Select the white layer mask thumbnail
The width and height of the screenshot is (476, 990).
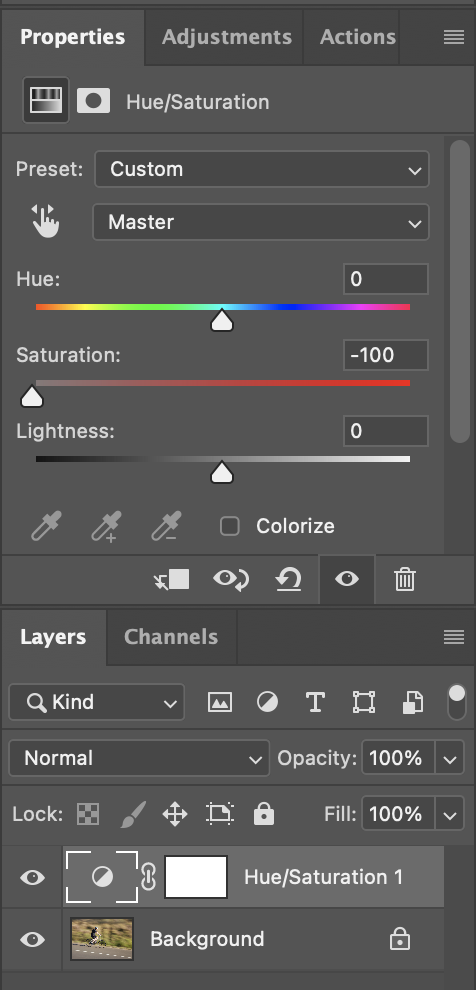point(196,877)
